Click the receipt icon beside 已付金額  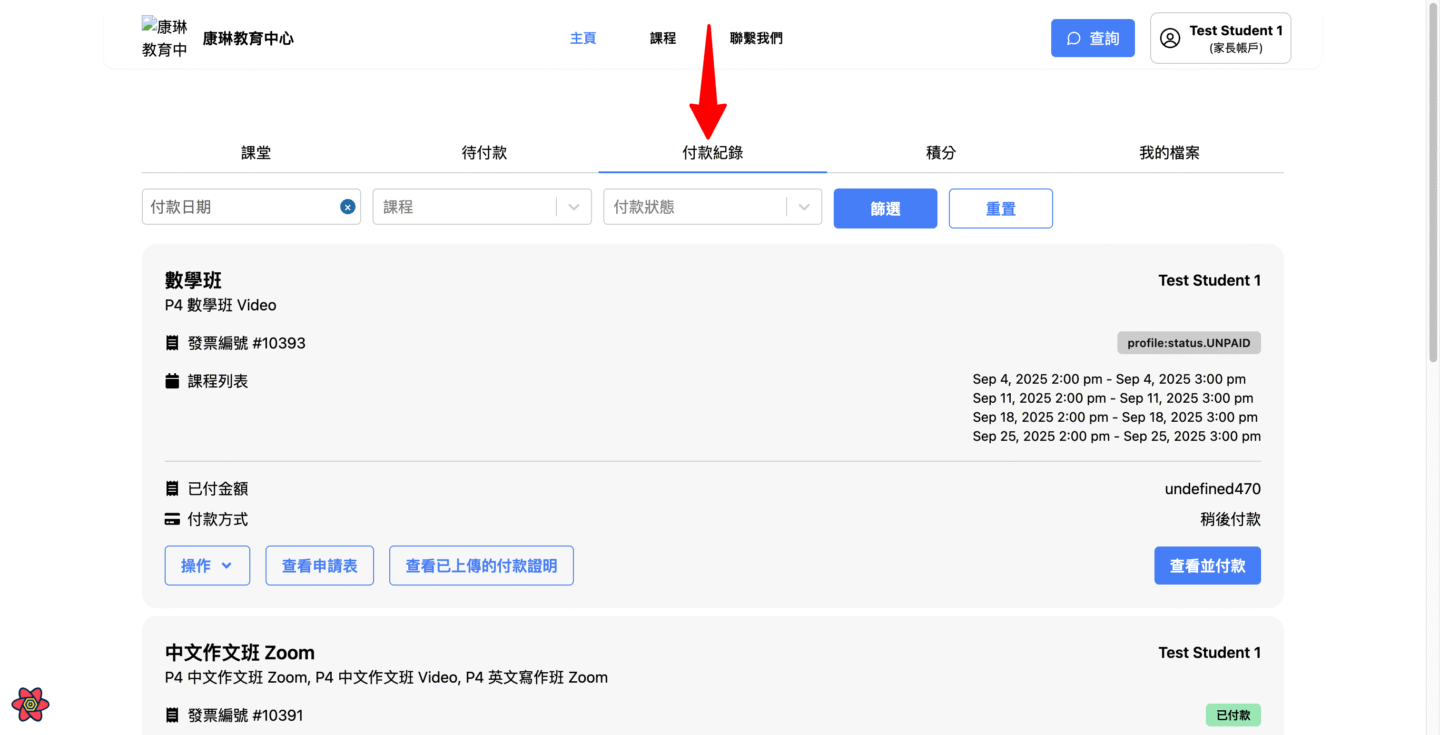pos(172,489)
